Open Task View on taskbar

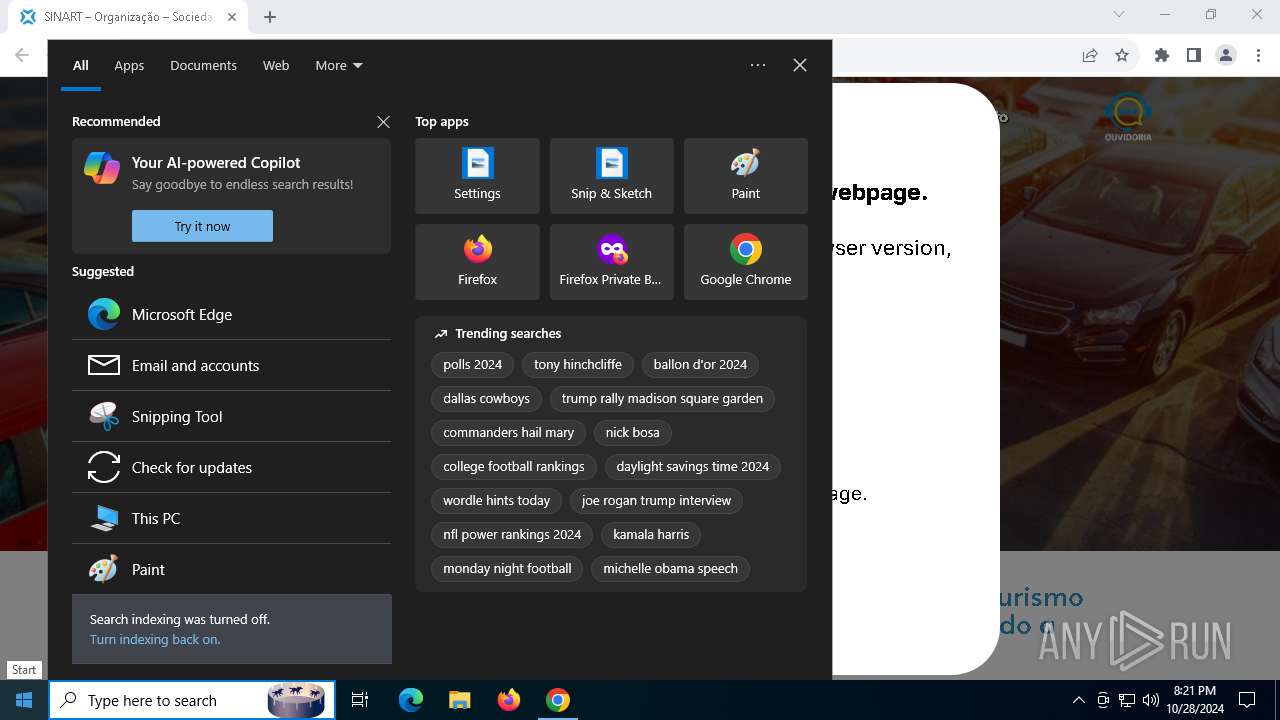[360, 700]
